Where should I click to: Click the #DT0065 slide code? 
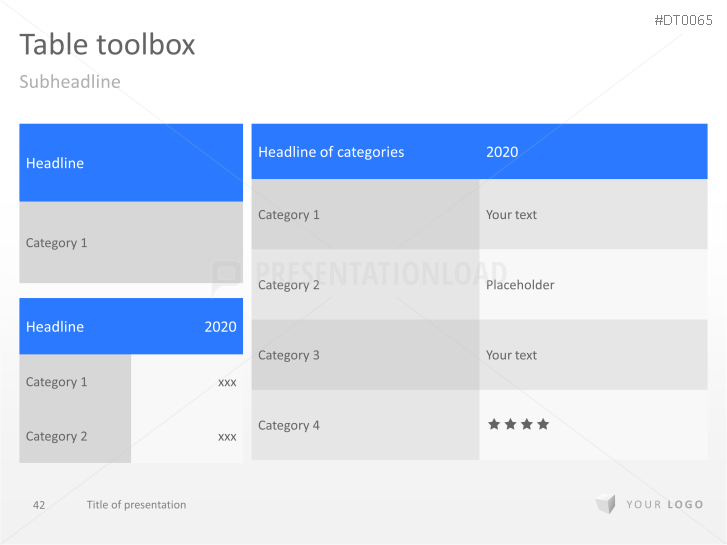click(683, 21)
